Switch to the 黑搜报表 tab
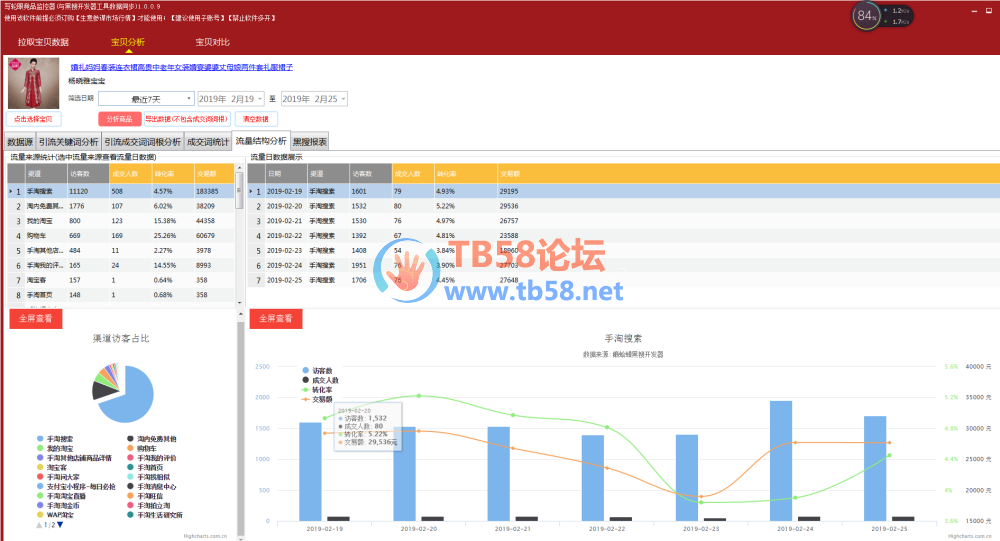This screenshot has width=1000, height=541. click(310, 142)
